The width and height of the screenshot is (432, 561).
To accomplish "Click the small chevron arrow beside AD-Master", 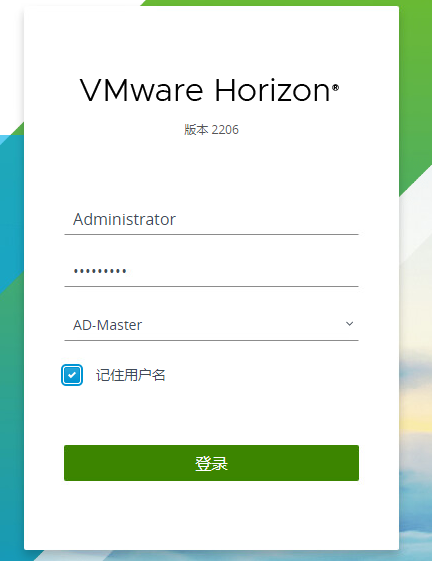I will 349,324.
